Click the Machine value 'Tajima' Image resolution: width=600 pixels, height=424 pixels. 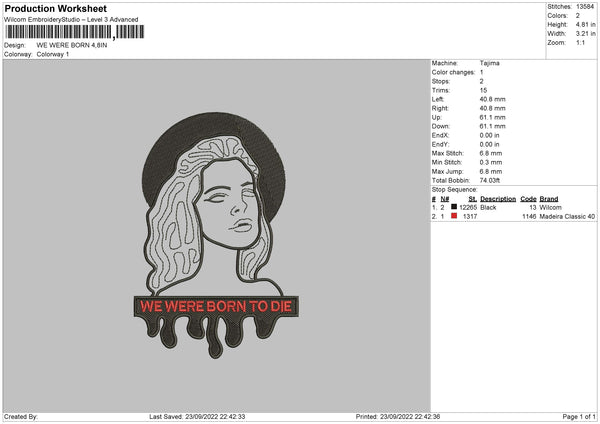489,63
